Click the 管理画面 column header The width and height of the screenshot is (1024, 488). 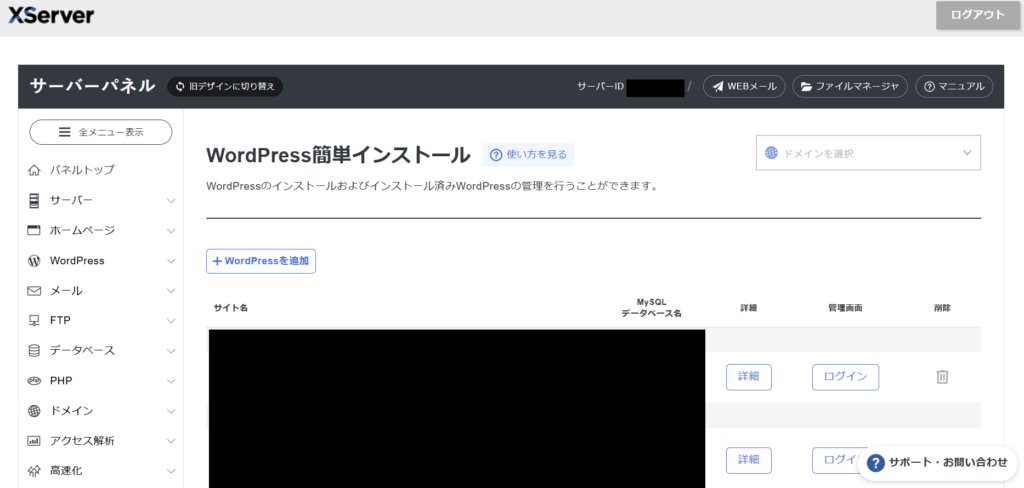pos(845,308)
